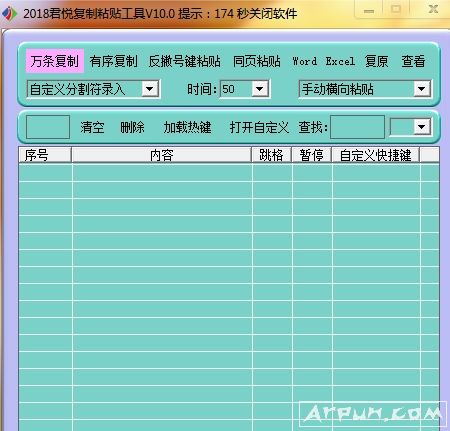Click 加载热键 to load hotkeys
This screenshot has width=450, height=431.
click(x=187, y=127)
